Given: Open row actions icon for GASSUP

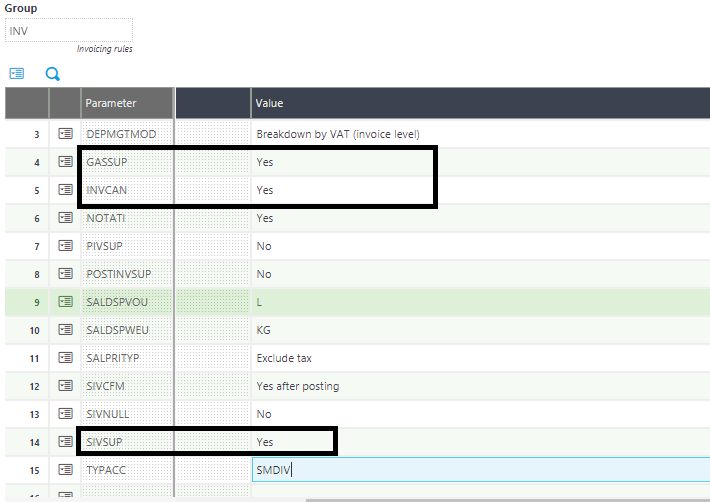Looking at the screenshot, I should [x=66, y=162].
